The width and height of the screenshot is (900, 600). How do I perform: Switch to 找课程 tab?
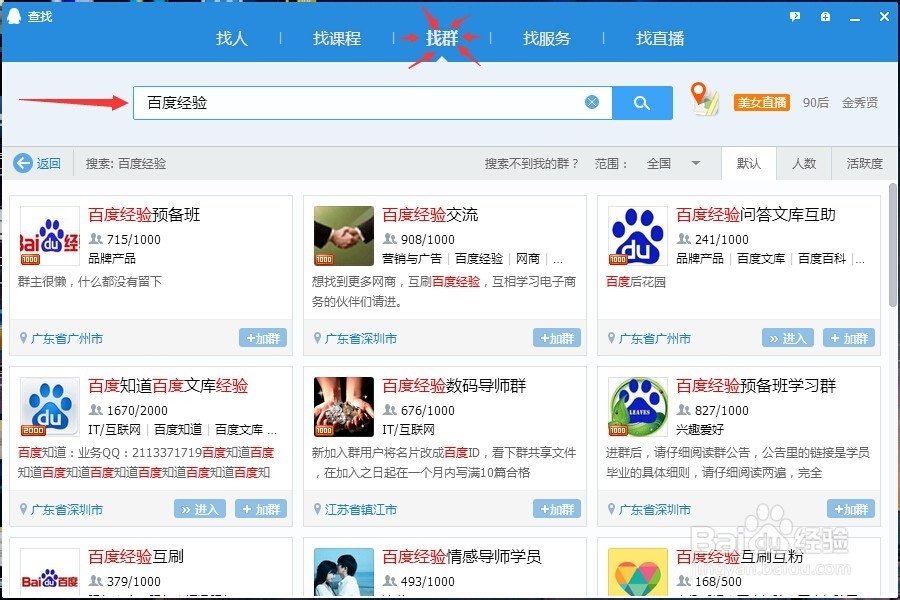[x=336, y=38]
